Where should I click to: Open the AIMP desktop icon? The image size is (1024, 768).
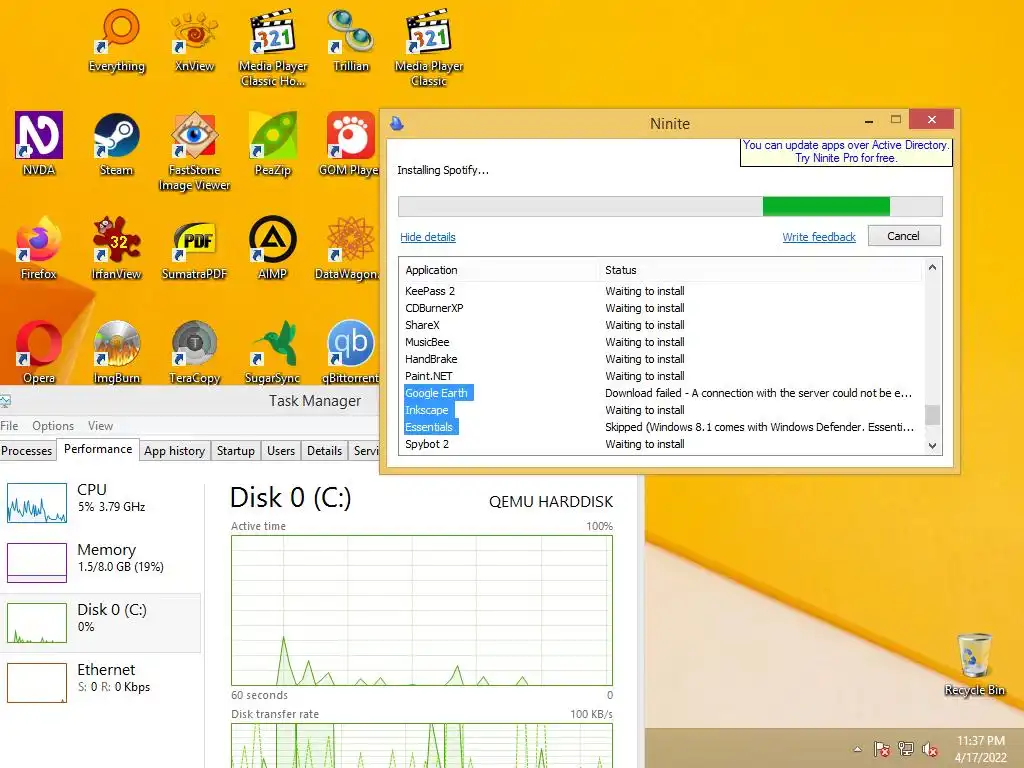coord(272,248)
